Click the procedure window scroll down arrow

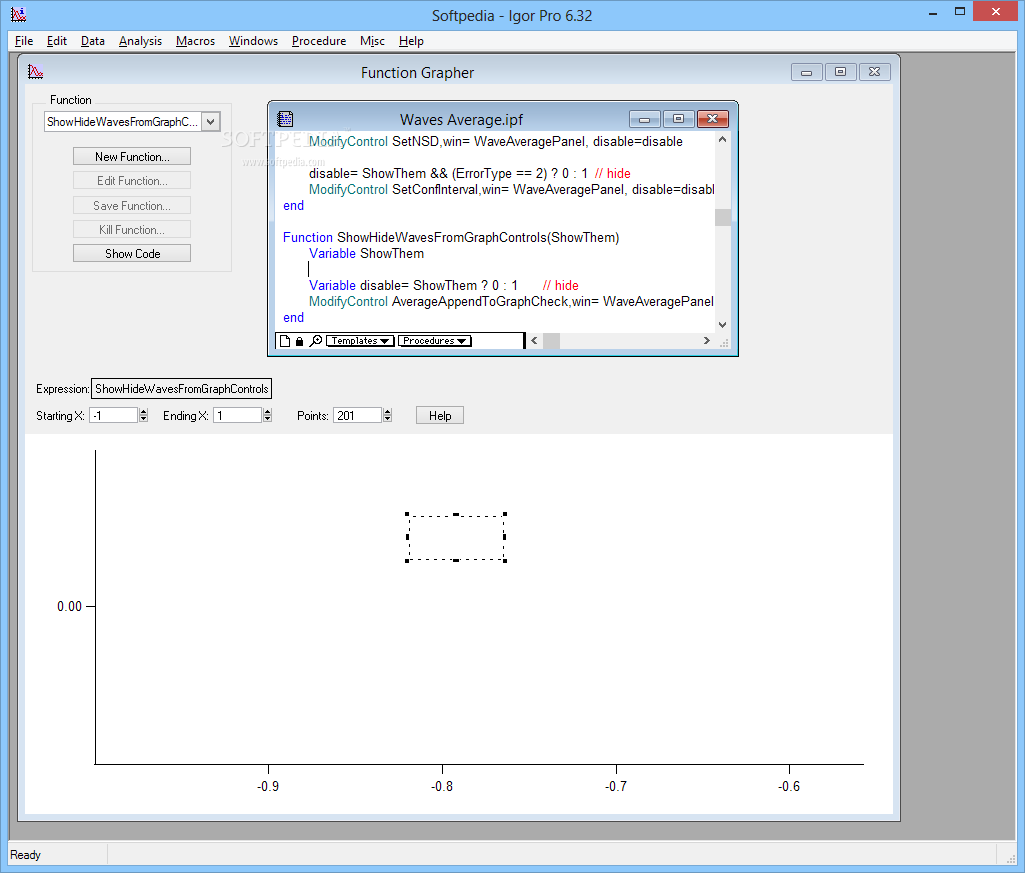722,324
